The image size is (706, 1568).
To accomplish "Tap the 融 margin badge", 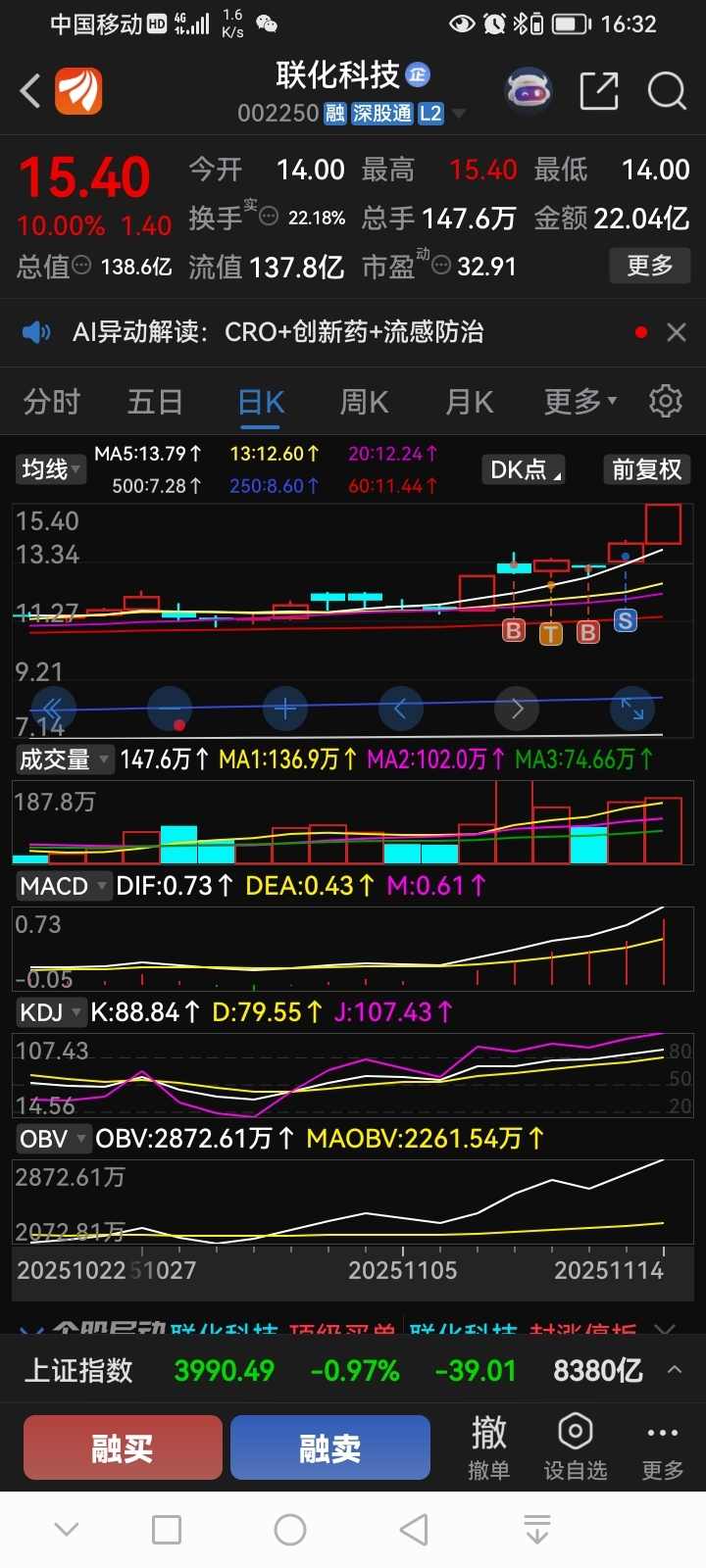I will point(335,113).
